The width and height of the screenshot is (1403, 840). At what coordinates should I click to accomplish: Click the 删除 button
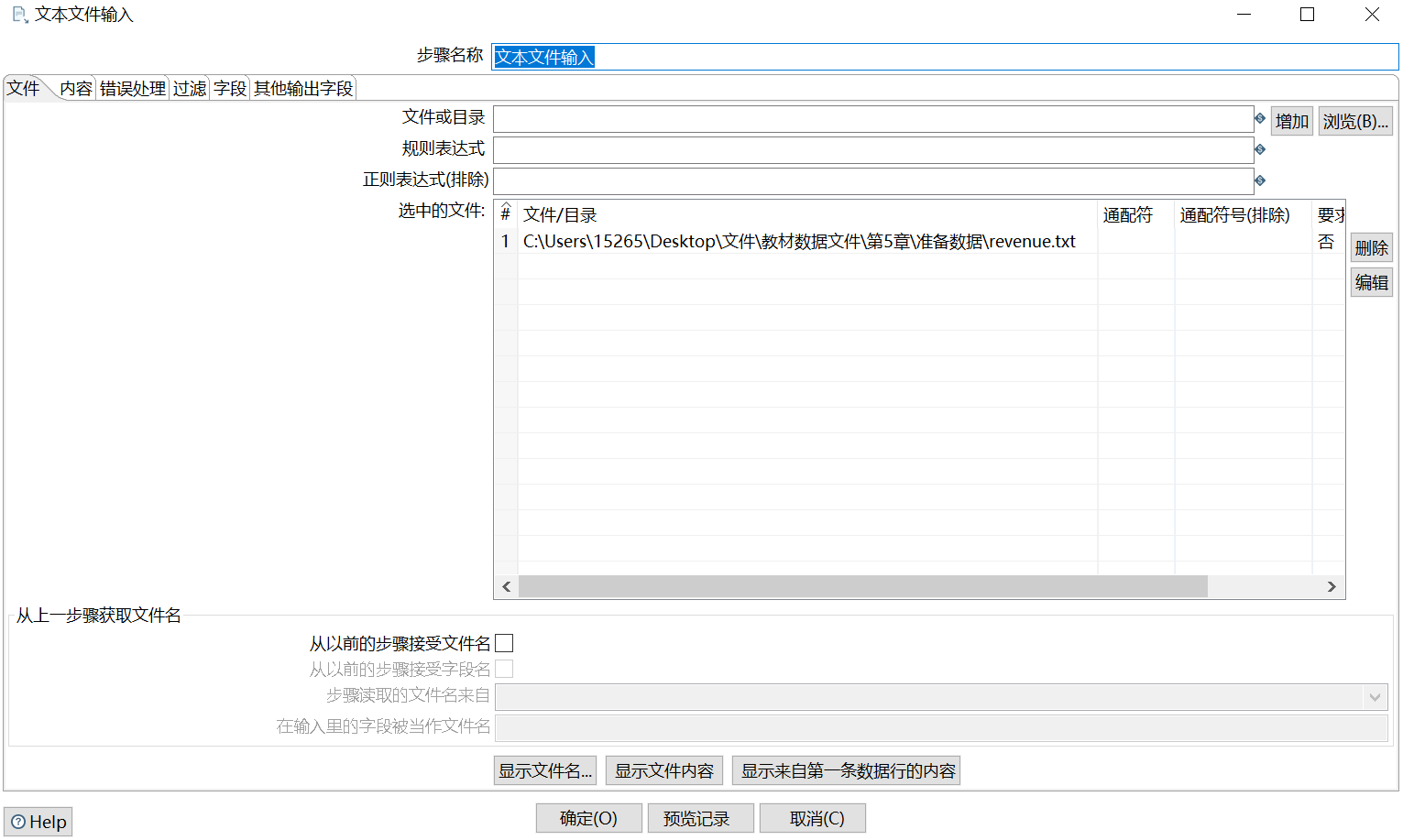pyautogui.click(x=1372, y=247)
